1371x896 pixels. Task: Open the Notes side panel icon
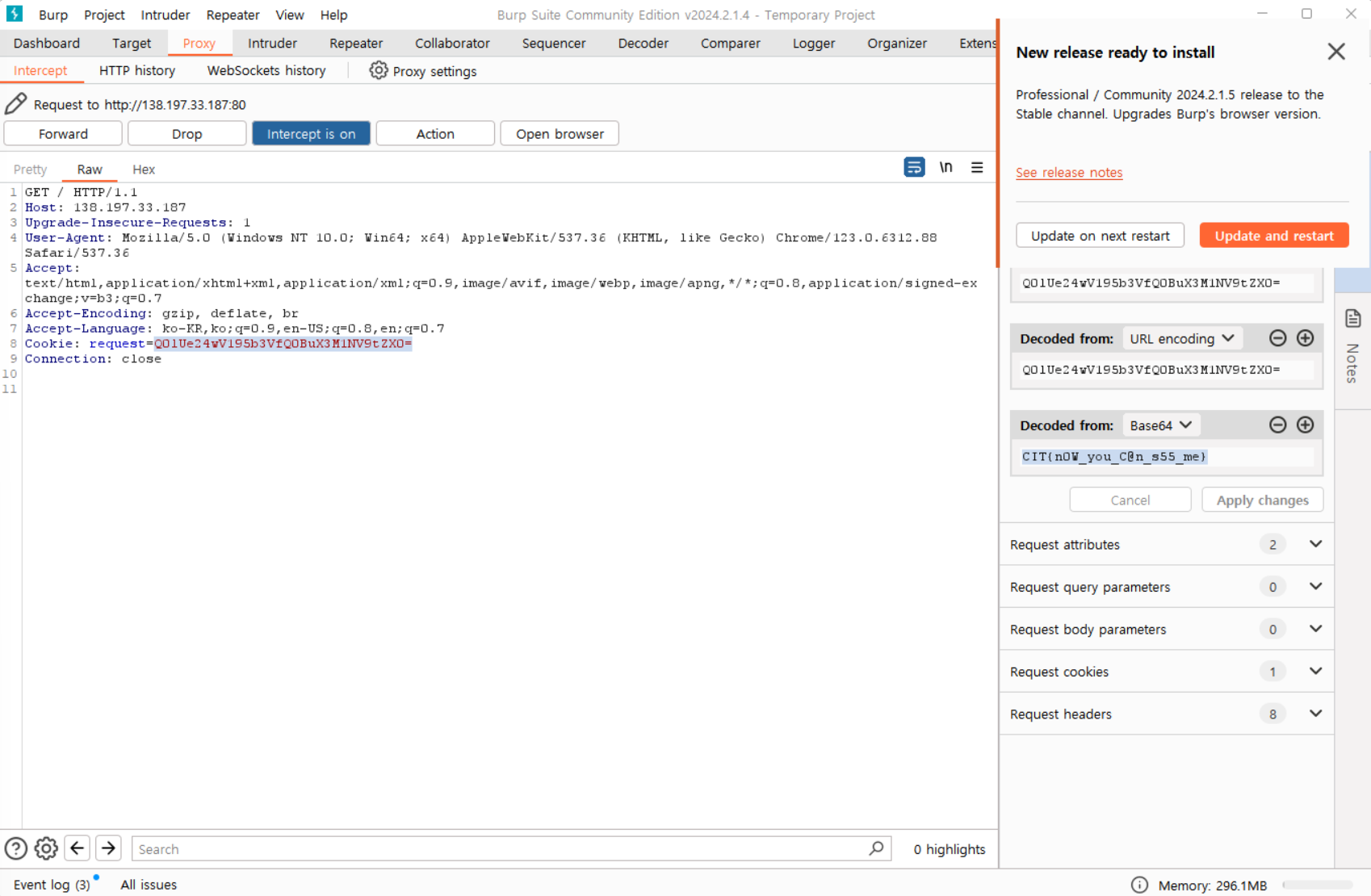tap(1353, 318)
